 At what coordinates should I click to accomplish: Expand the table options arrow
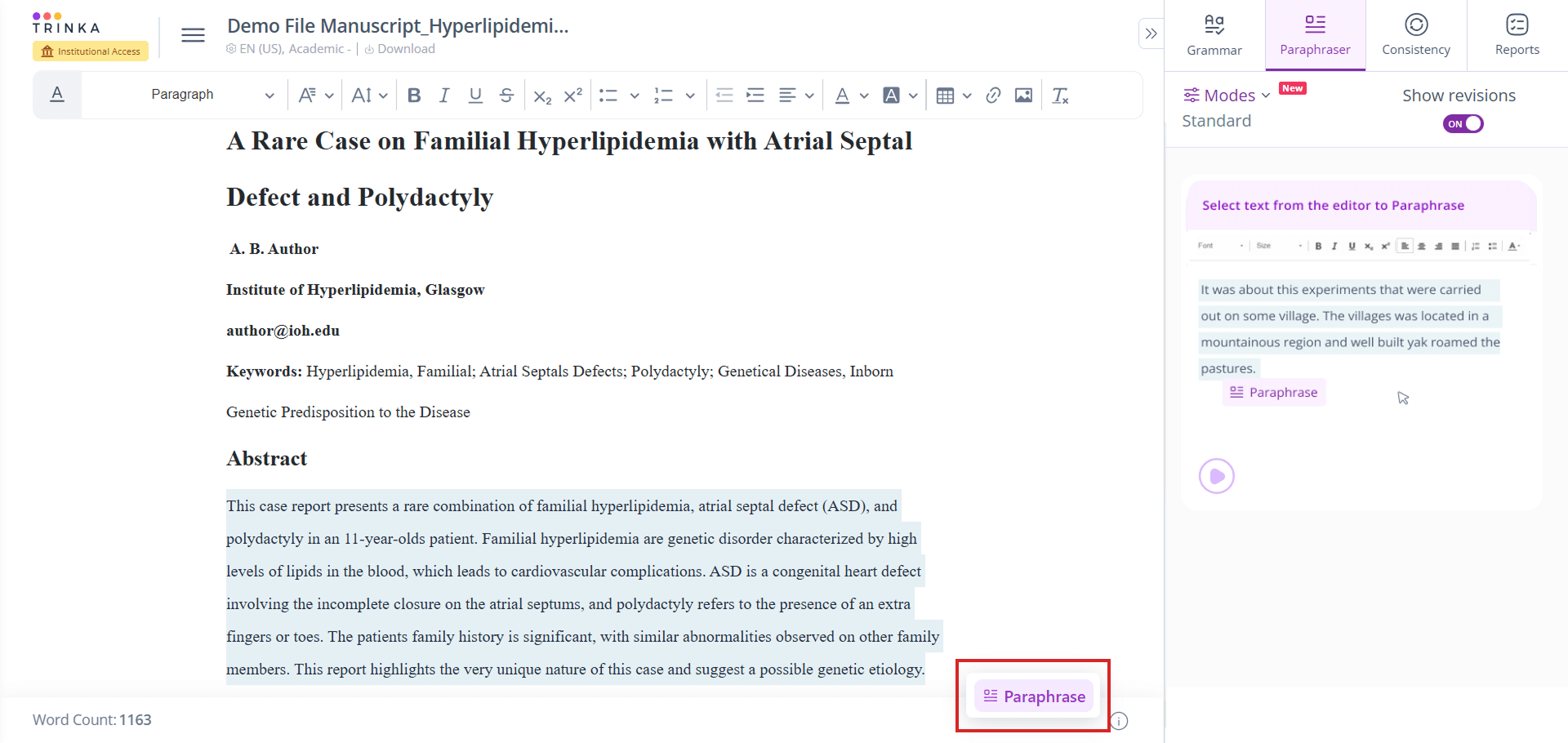pyautogui.click(x=967, y=96)
